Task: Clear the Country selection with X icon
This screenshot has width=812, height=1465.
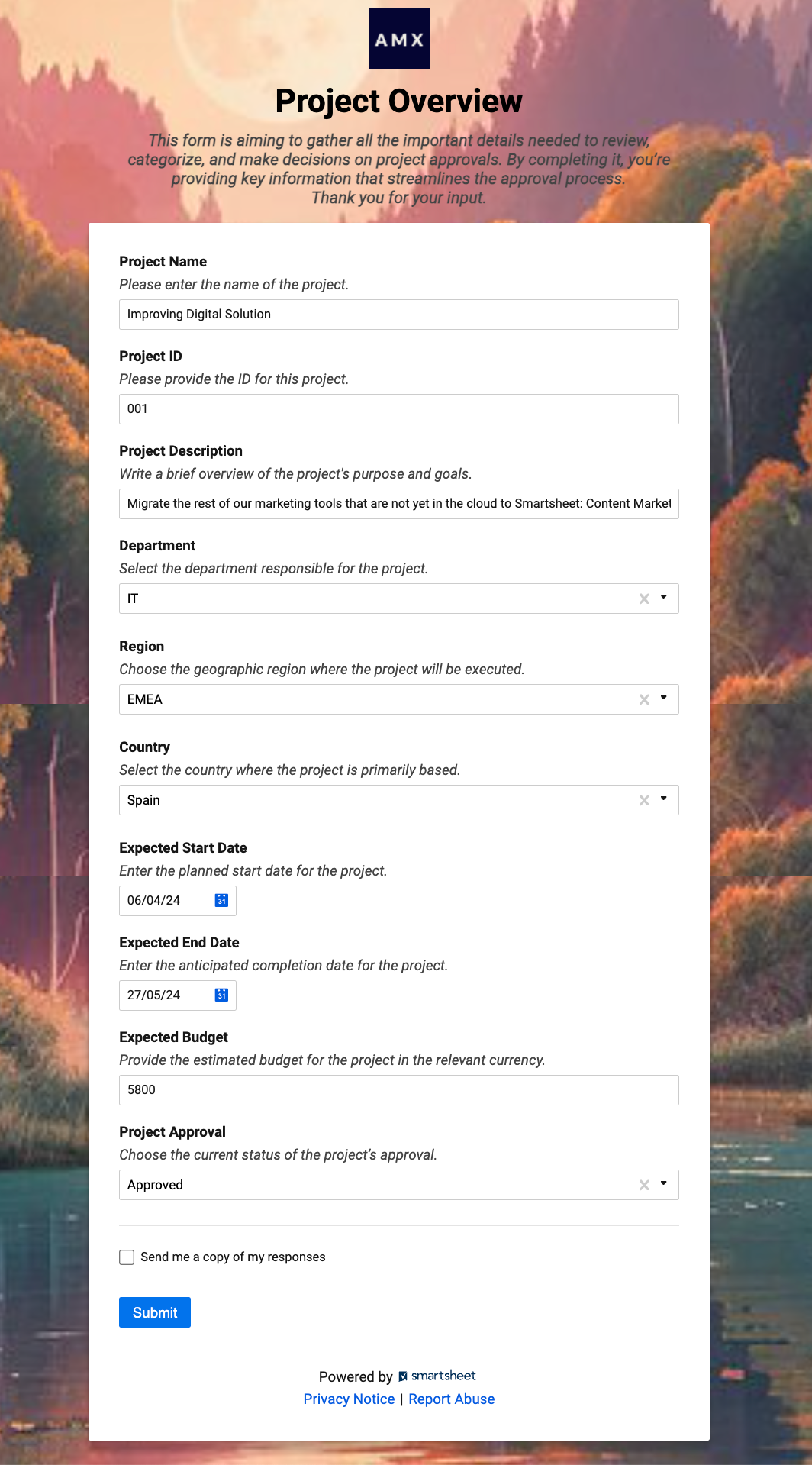Action: 644,801
